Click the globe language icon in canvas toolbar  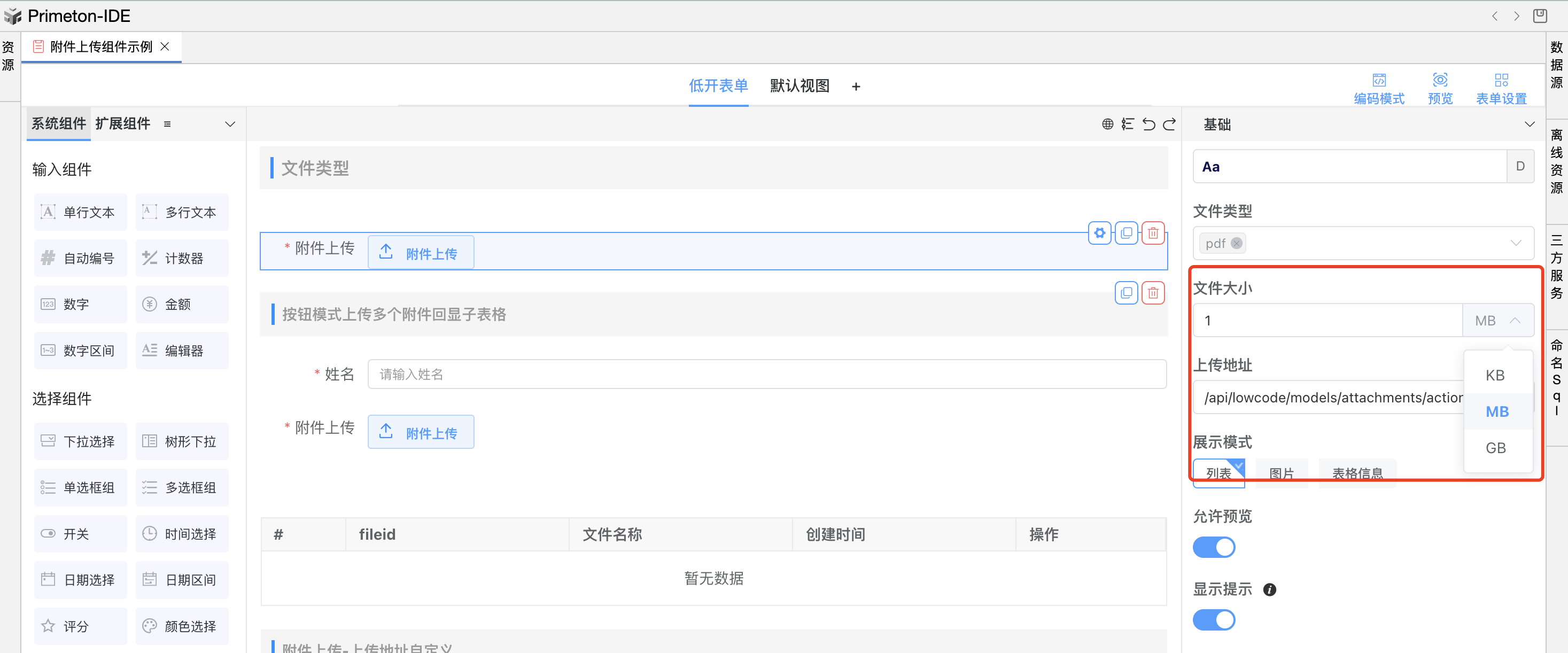[1107, 124]
